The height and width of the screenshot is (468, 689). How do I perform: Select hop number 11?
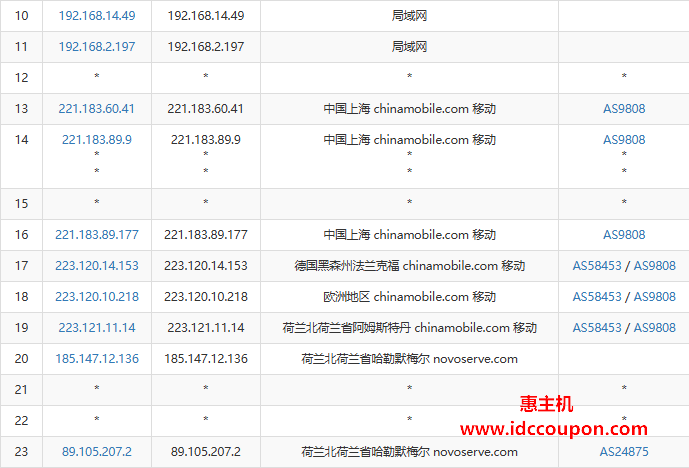(x=22, y=47)
